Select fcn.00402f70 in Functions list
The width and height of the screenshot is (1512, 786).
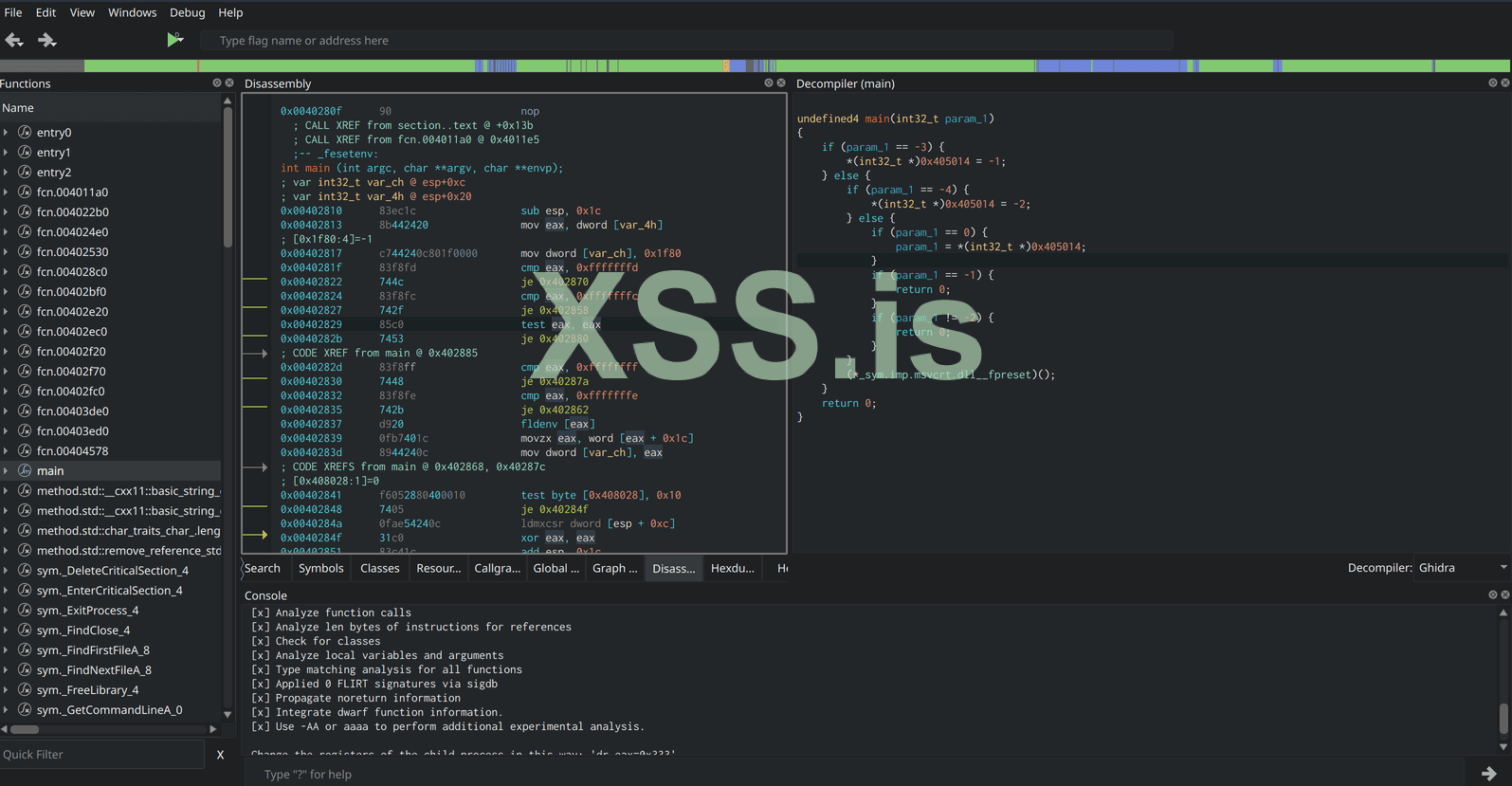(71, 372)
